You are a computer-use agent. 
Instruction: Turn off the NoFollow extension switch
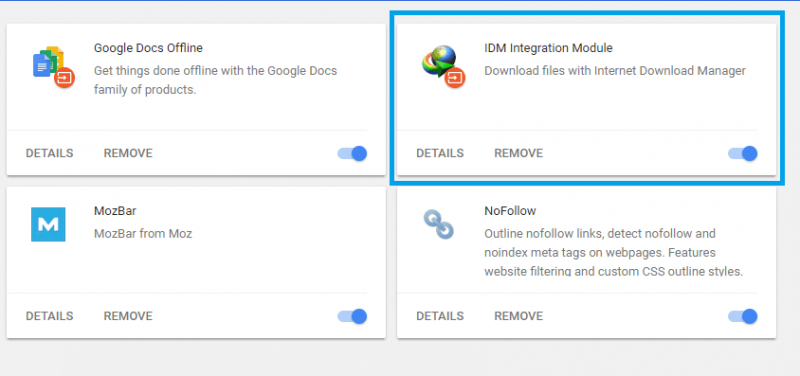[x=742, y=316]
